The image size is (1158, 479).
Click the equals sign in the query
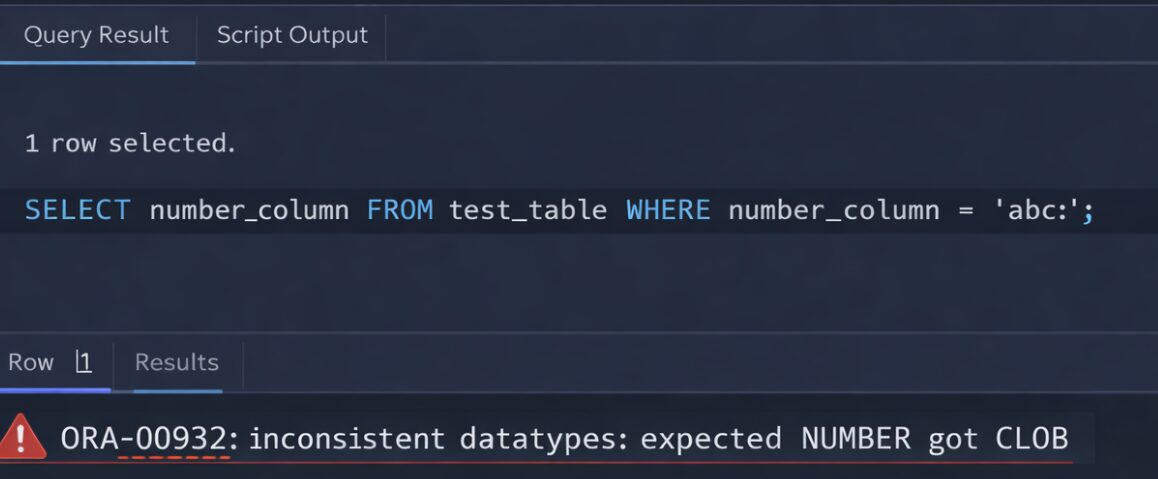(x=962, y=210)
